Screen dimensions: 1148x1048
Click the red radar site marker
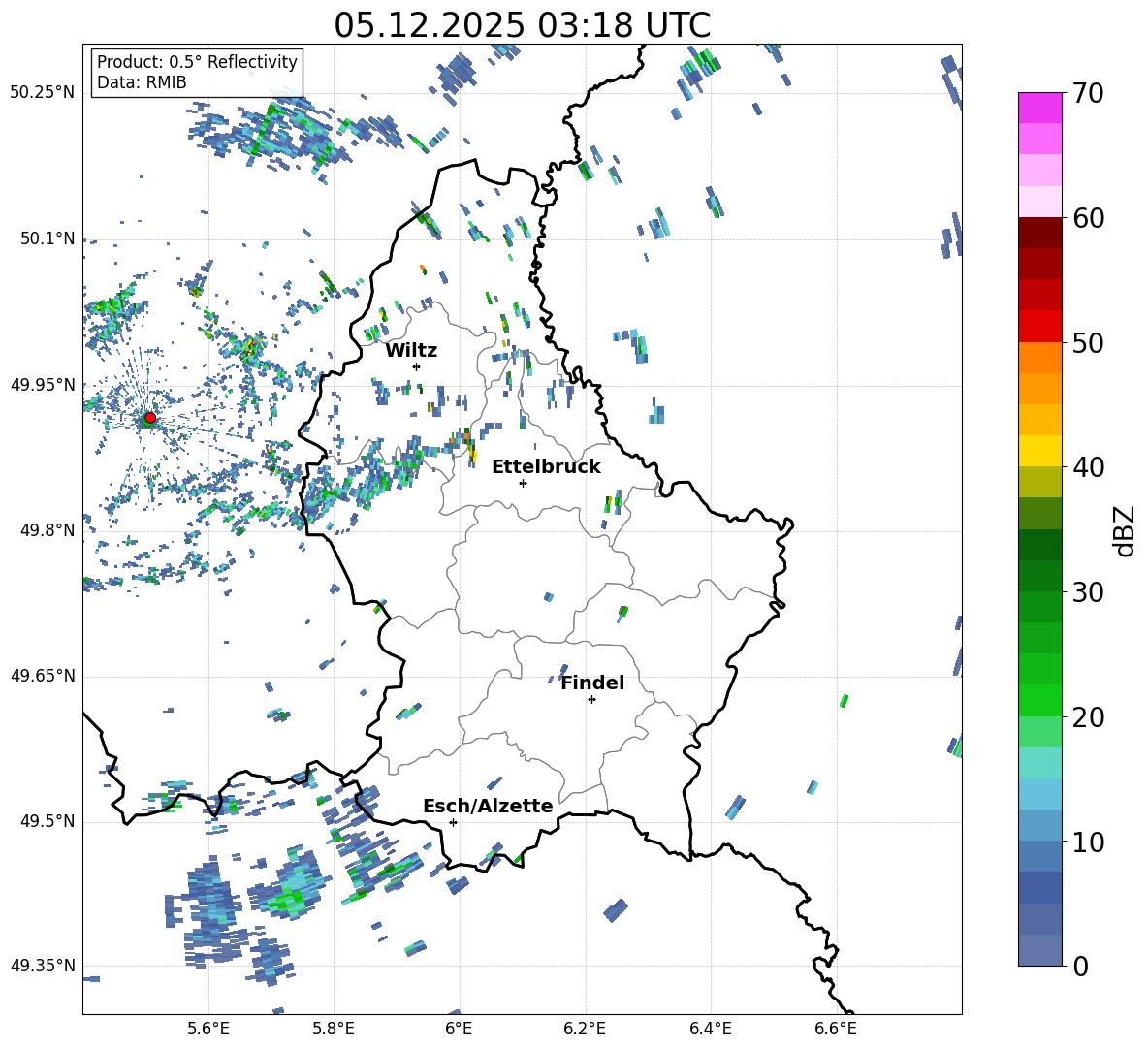coord(149,418)
